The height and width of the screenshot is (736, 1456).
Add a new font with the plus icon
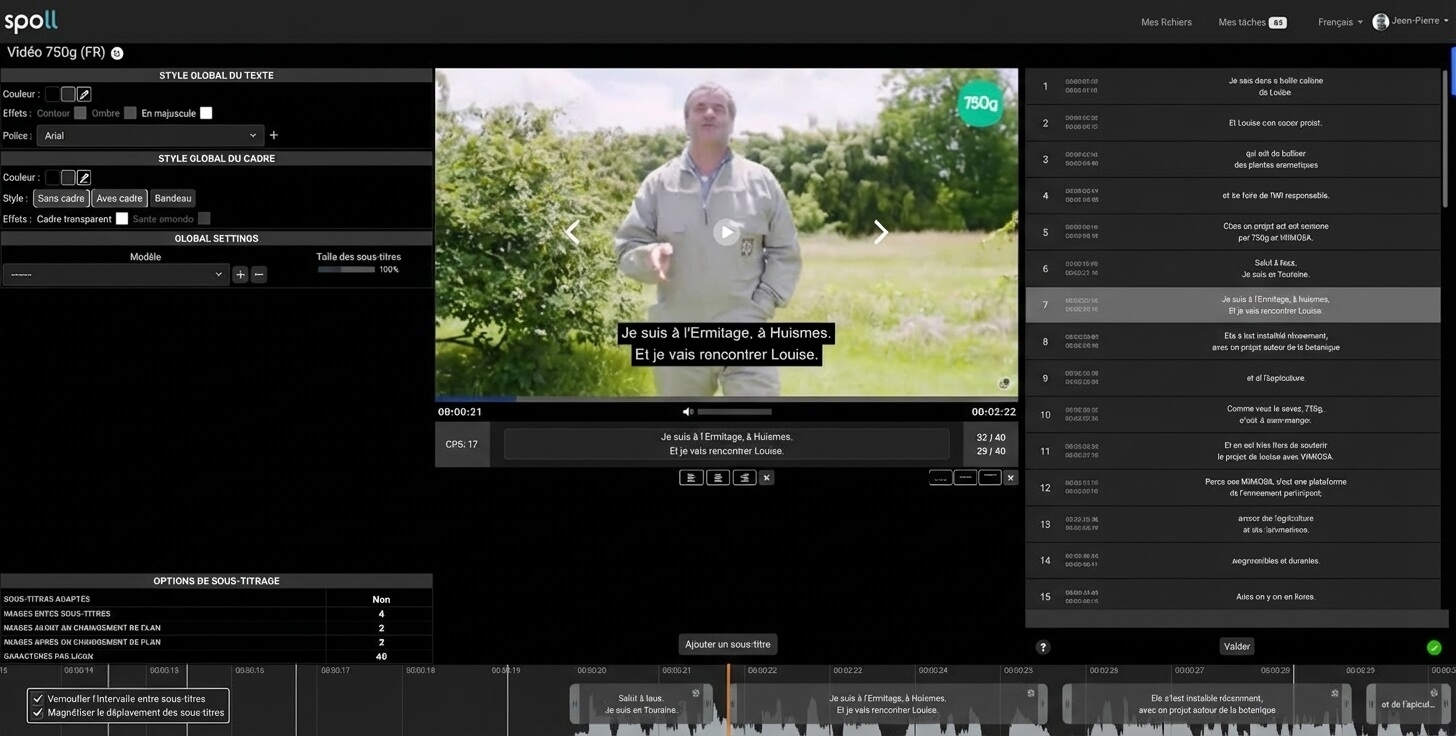[x=274, y=136]
